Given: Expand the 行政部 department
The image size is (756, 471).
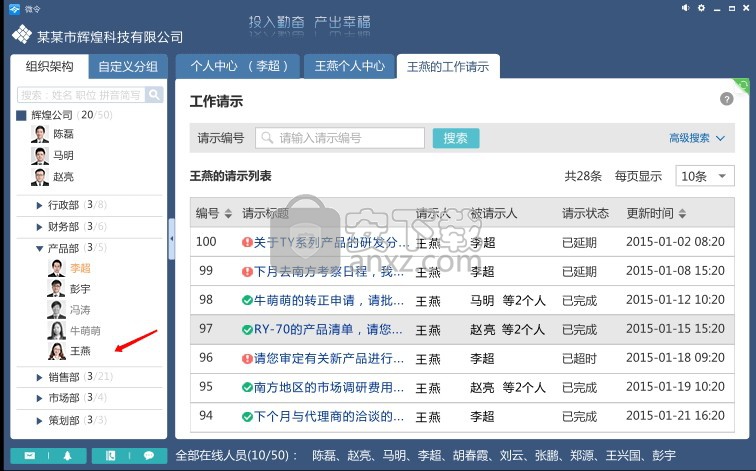Looking at the screenshot, I should tap(40, 205).
